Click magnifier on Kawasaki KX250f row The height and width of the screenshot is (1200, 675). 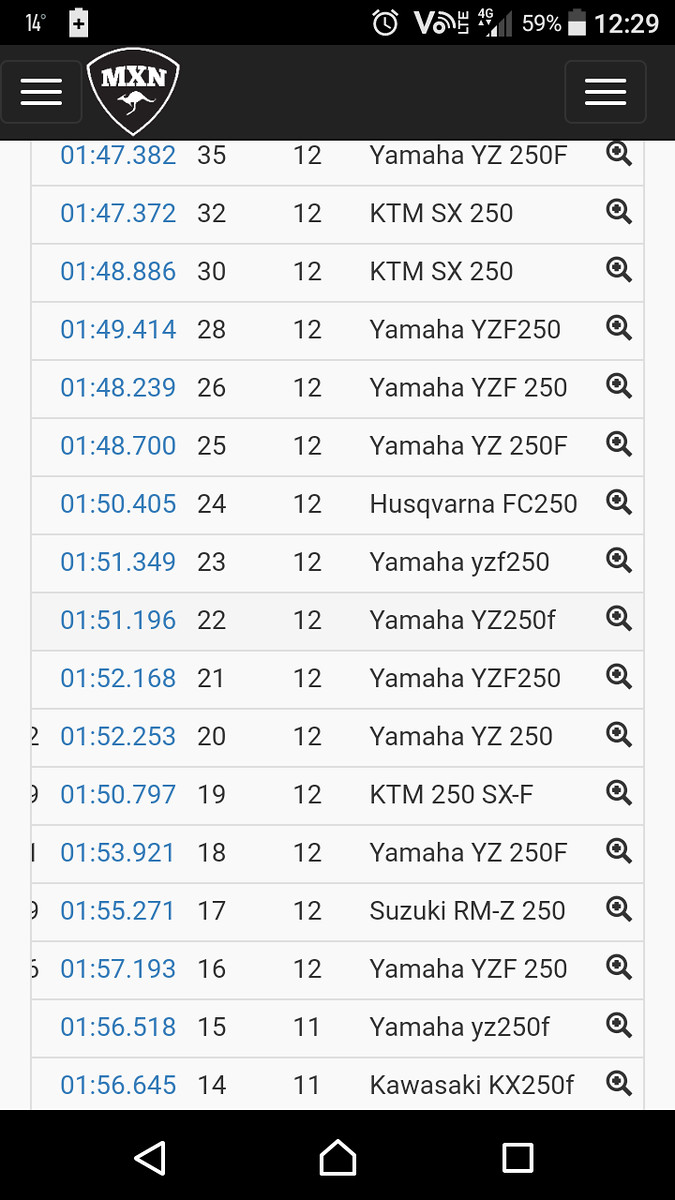(619, 1083)
